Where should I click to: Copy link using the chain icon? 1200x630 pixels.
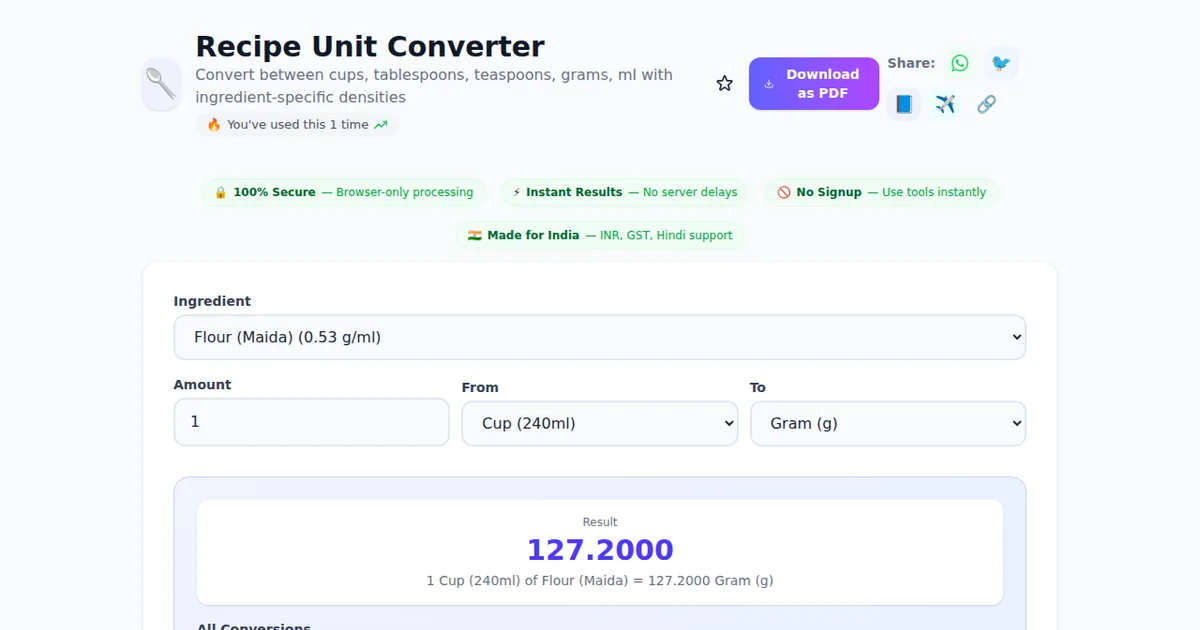point(986,104)
